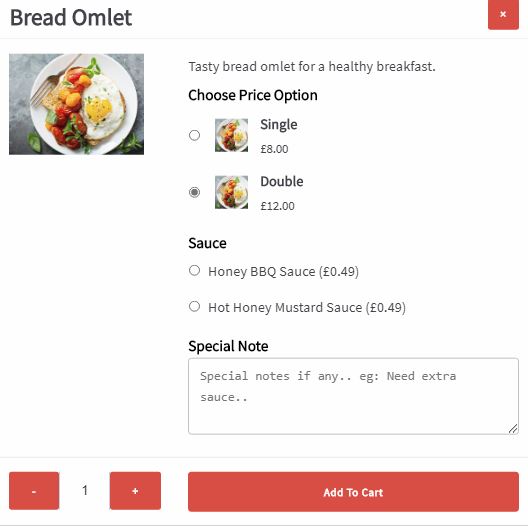Click the £12.00 price under Double

(x=277, y=206)
